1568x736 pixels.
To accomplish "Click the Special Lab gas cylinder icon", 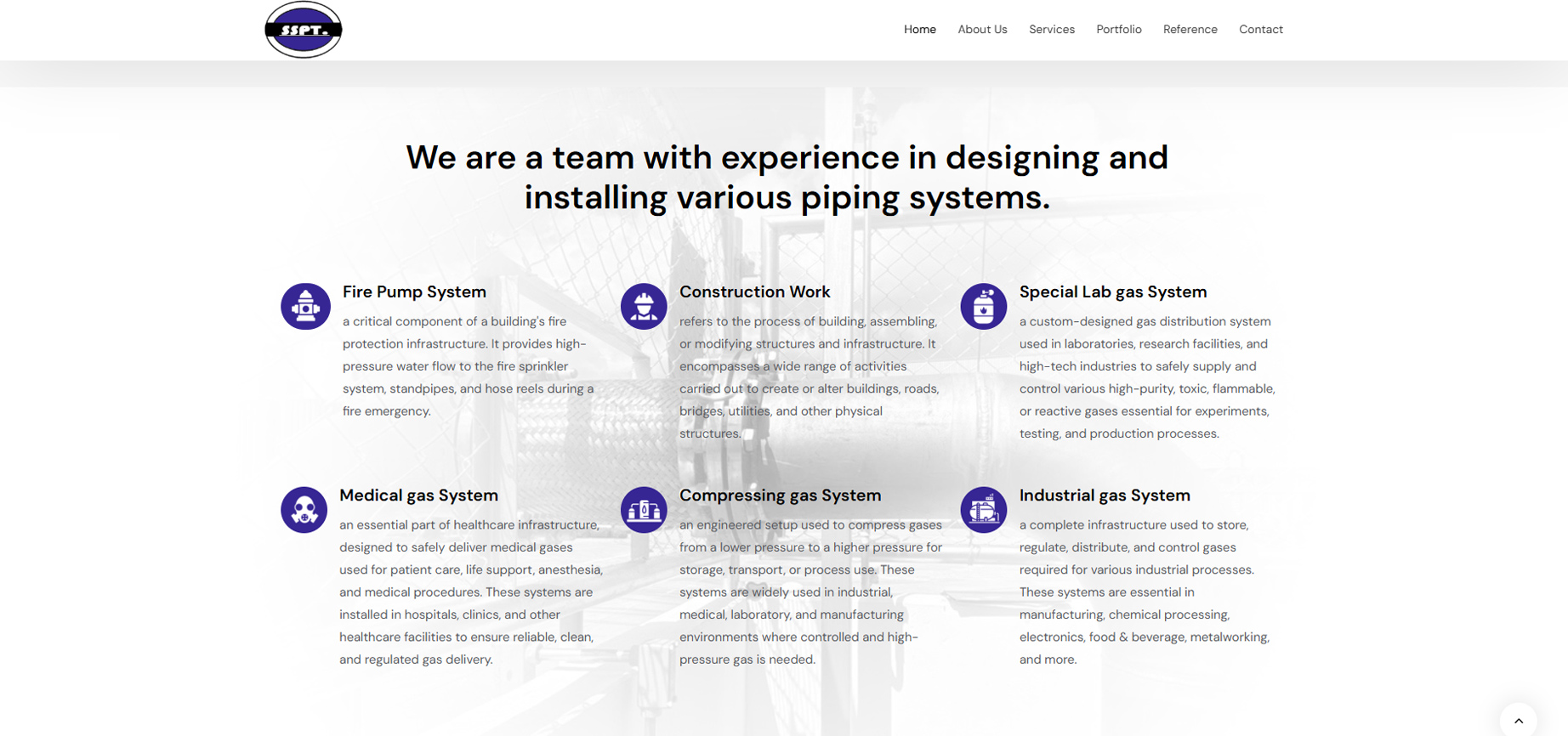I will point(984,306).
